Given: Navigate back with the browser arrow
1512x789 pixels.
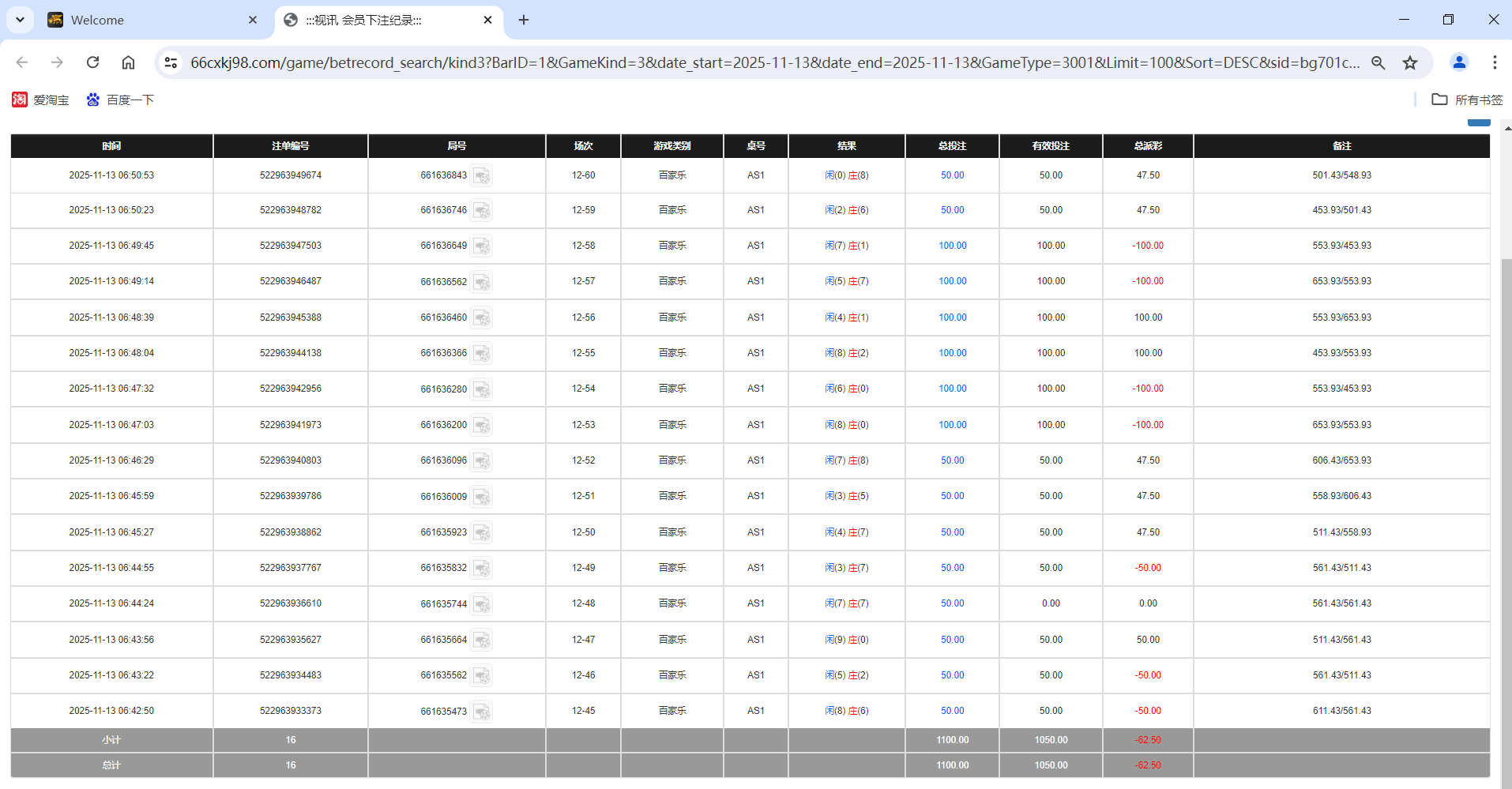Looking at the screenshot, I should pyautogui.click(x=21, y=62).
